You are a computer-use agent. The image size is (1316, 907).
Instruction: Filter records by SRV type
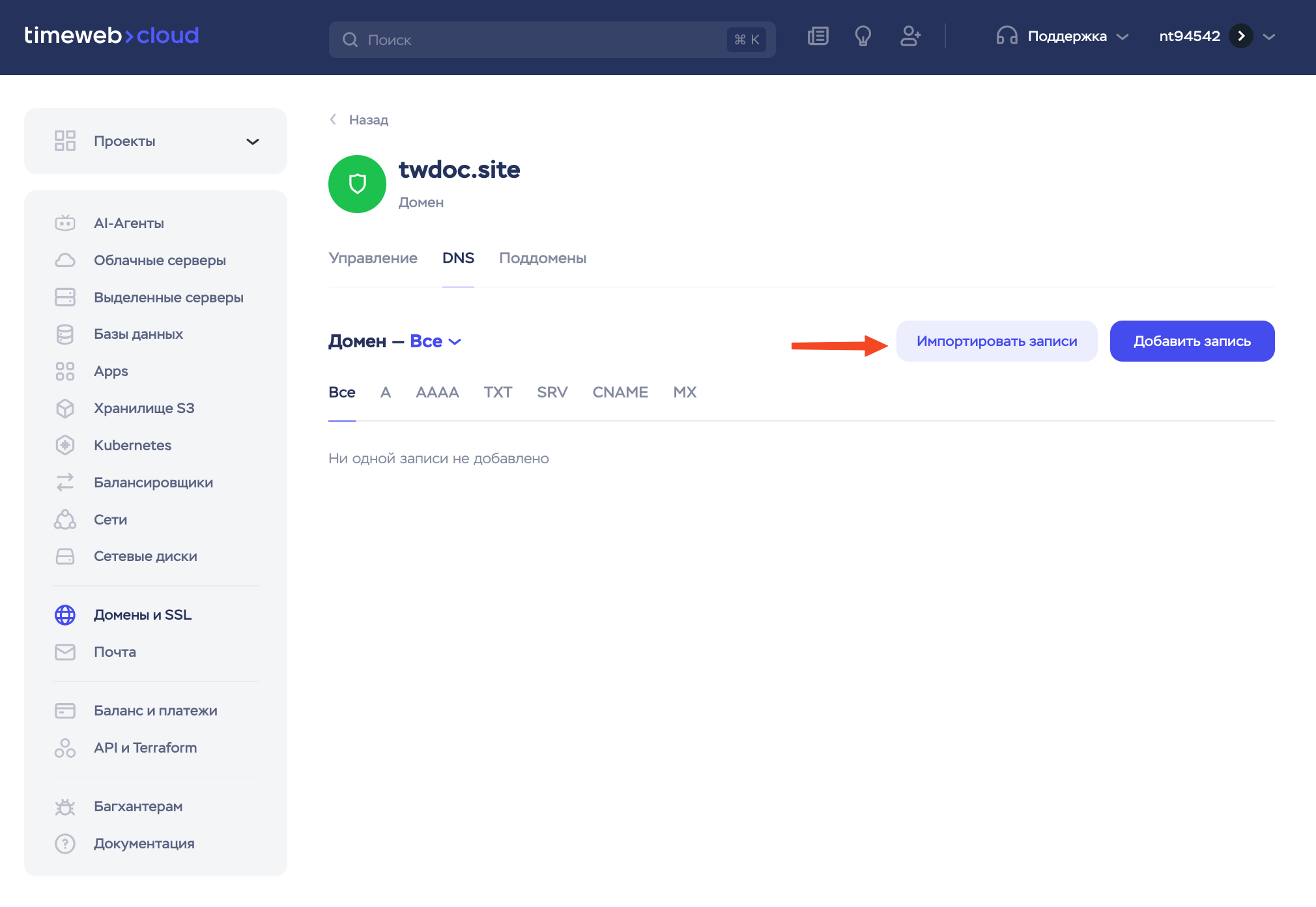tap(552, 392)
